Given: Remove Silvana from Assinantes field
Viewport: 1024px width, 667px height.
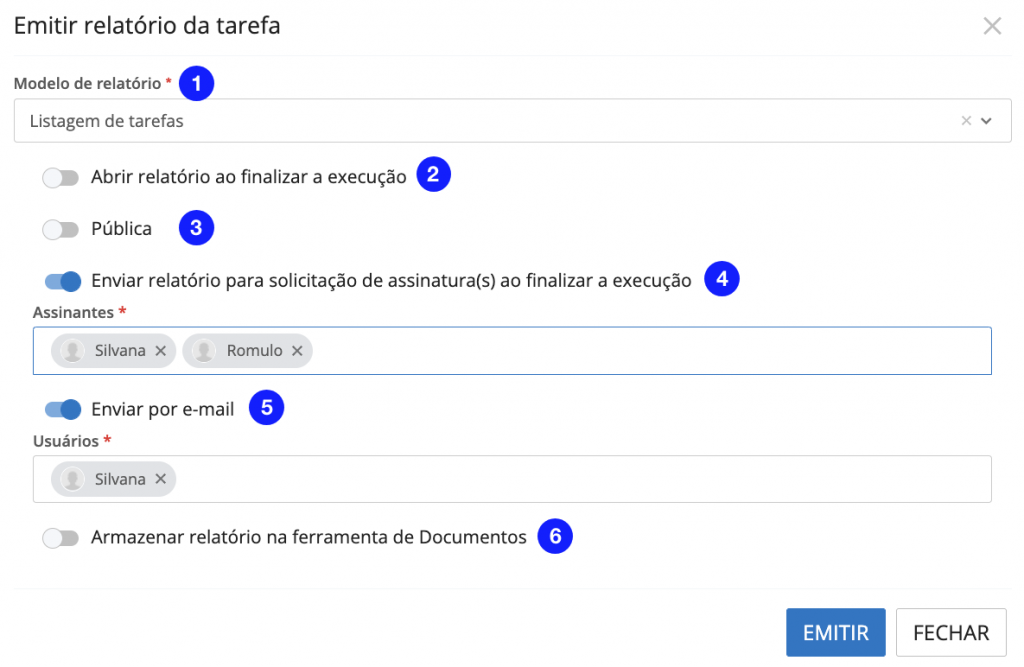Looking at the screenshot, I should (161, 351).
